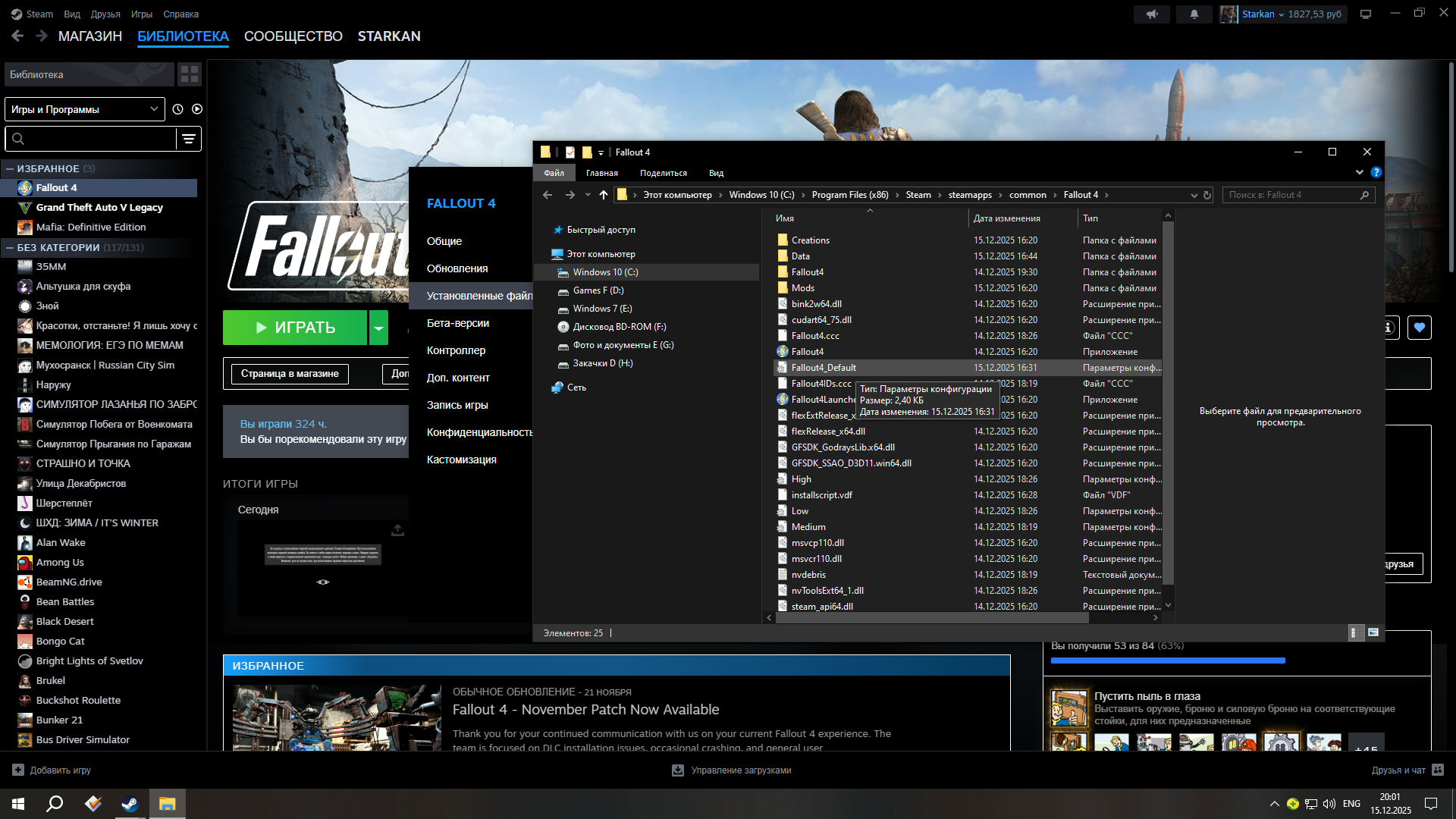Open Friends and chat icon in Steam
The width and height of the screenshot is (1456, 819).
[1438, 770]
